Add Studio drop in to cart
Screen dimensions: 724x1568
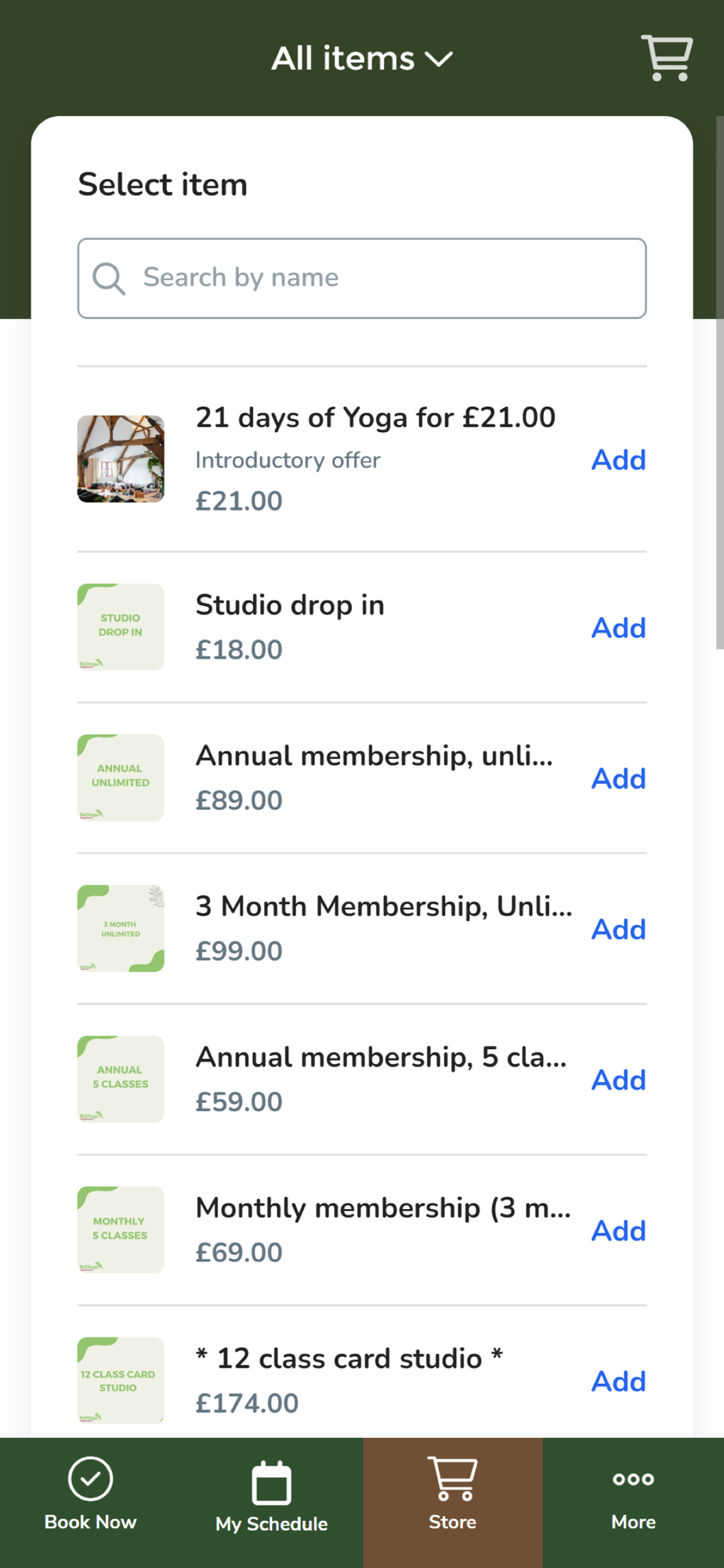618,628
